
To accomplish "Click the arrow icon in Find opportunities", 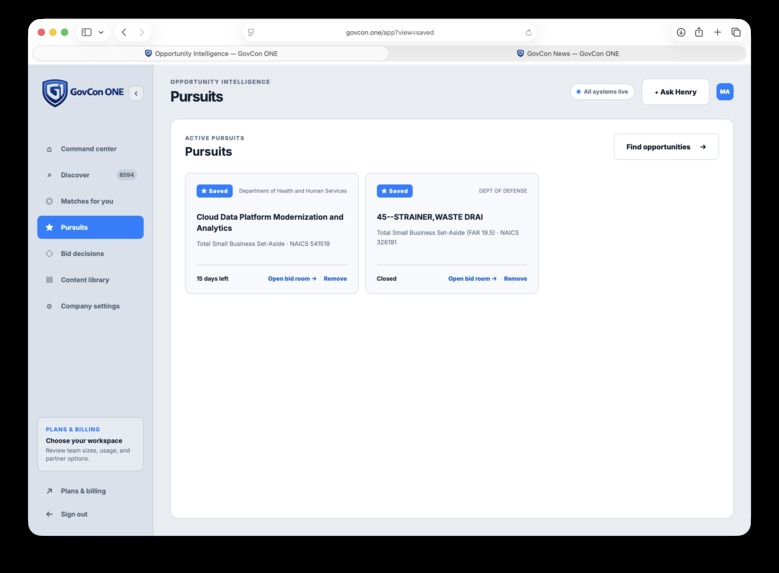I will pos(703,147).
